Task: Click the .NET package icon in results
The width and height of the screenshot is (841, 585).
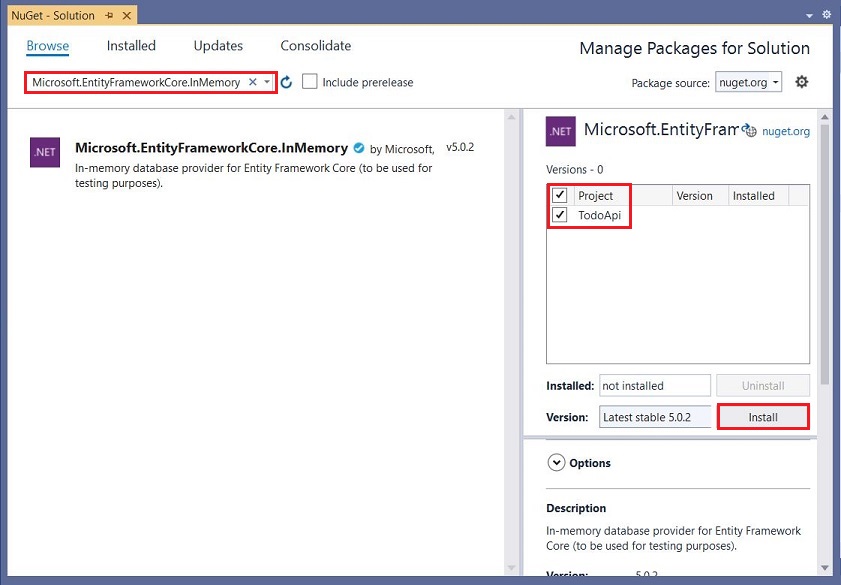Action: pos(44,152)
